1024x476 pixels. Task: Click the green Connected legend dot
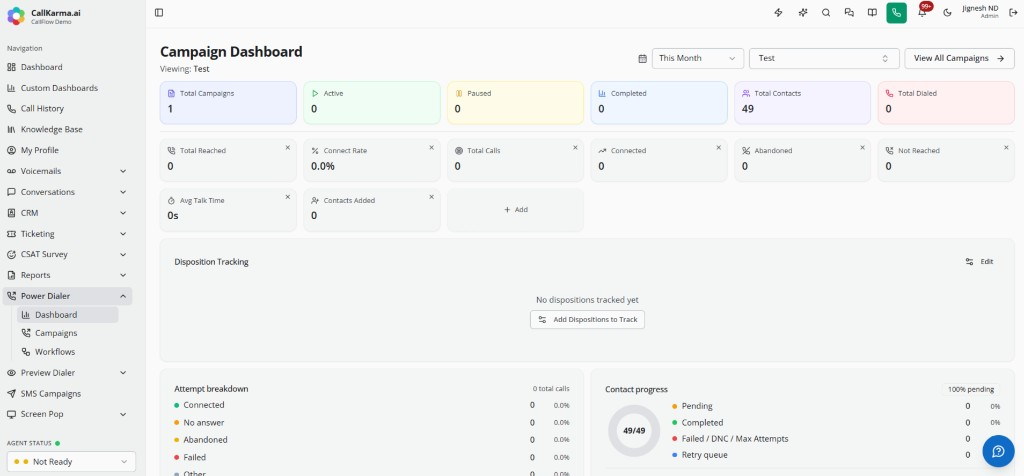[x=176, y=405]
